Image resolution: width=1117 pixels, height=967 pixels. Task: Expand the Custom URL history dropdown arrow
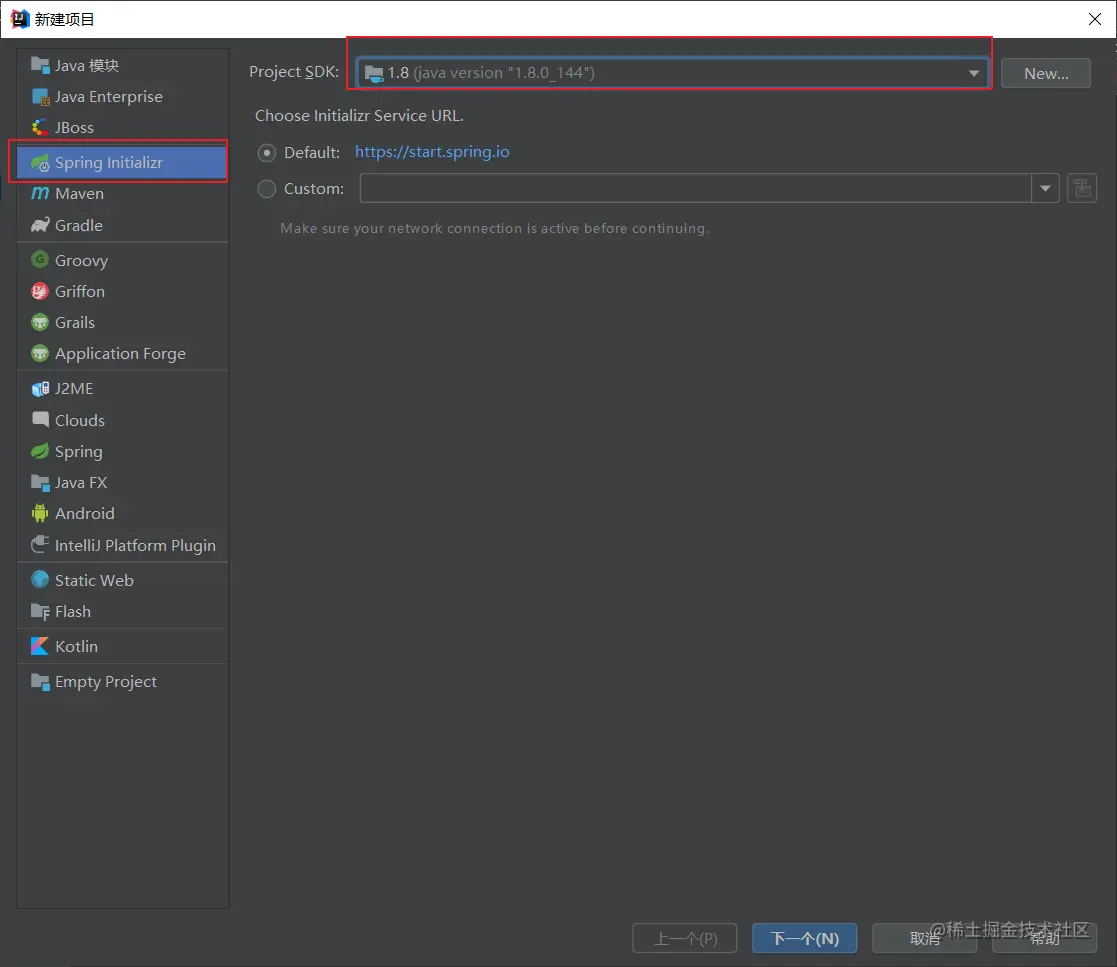coord(1045,188)
